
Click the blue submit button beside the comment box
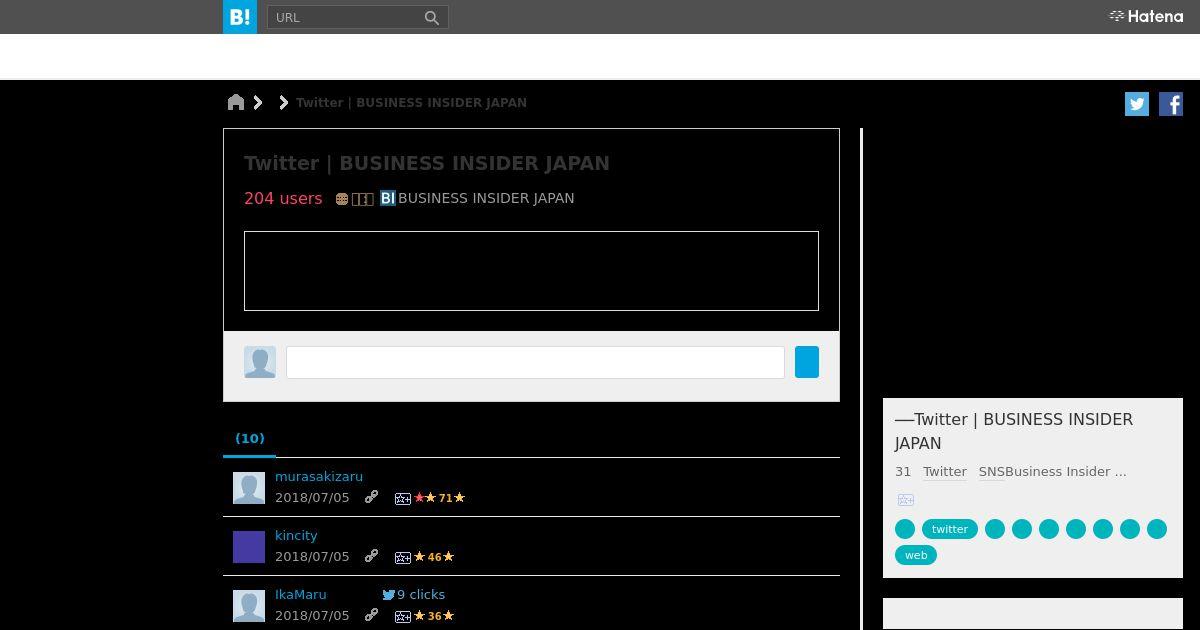pos(807,362)
